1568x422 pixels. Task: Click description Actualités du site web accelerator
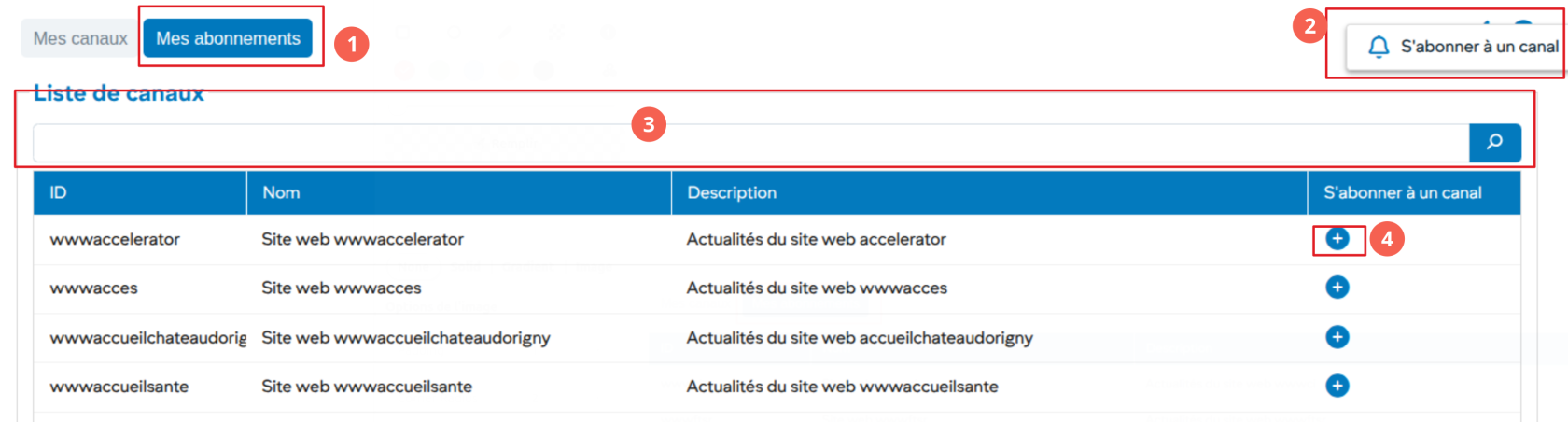(816, 239)
